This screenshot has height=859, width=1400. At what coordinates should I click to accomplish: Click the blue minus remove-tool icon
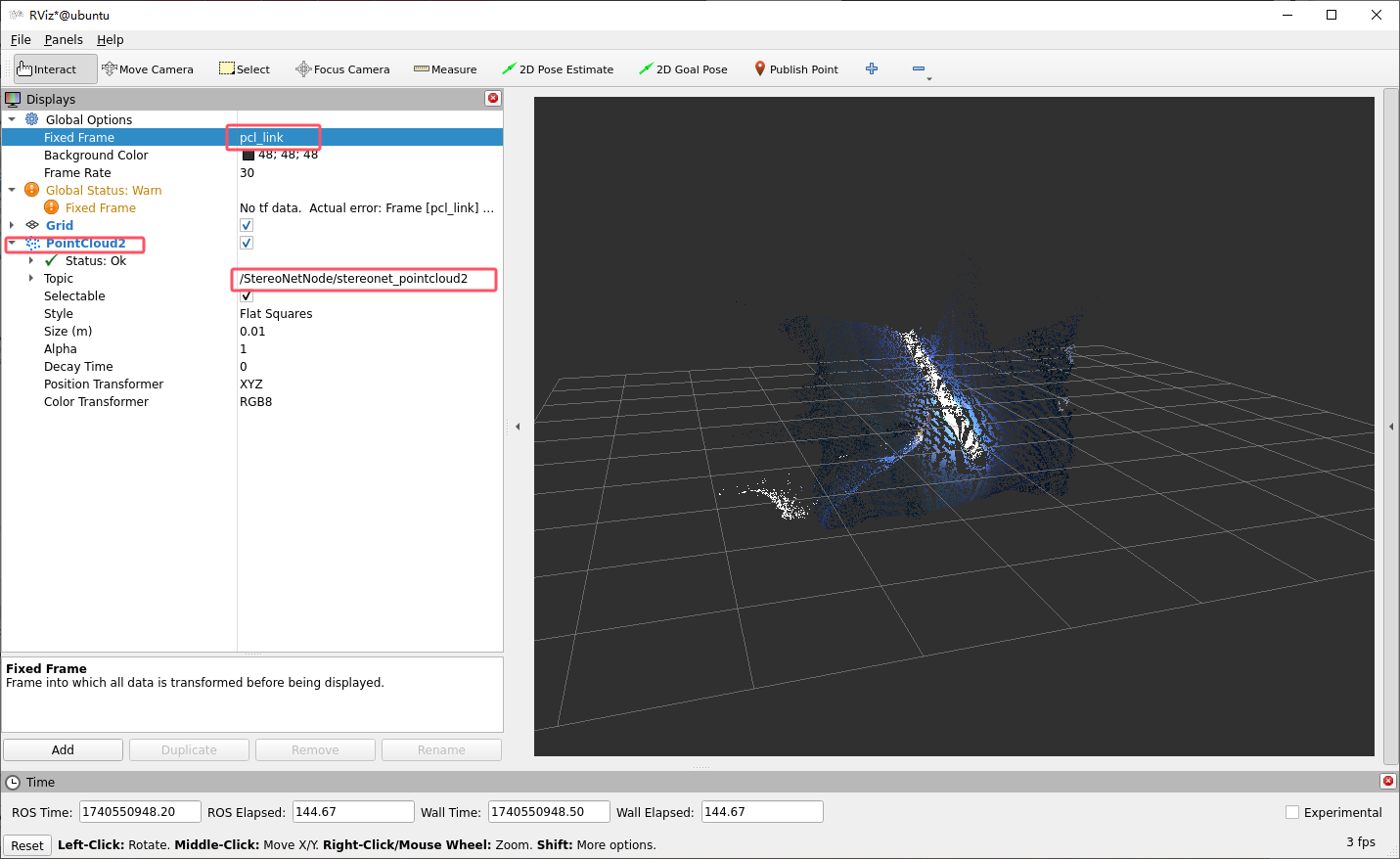tap(919, 68)
